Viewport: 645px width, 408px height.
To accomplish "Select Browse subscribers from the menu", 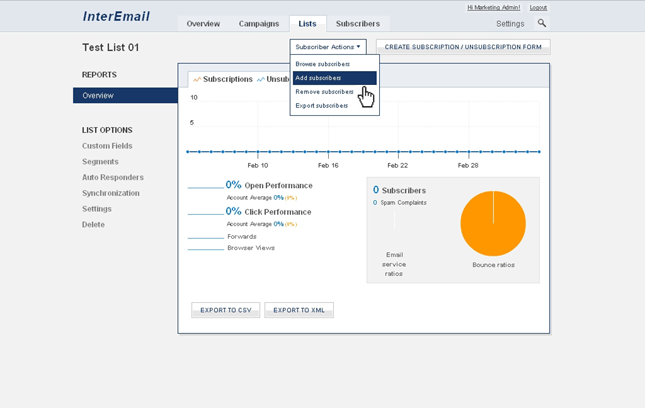I will click(x=322, y=64).
